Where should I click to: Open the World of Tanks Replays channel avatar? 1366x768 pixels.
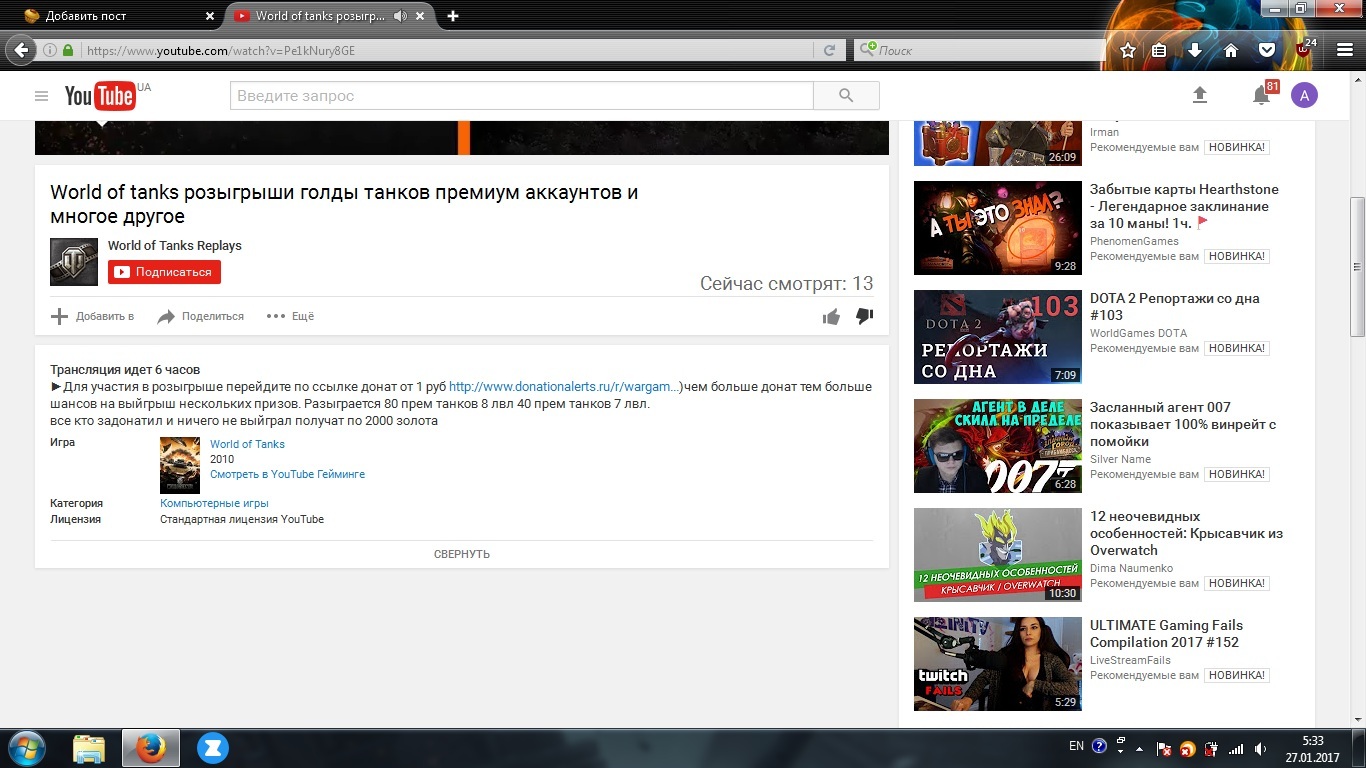tap(74, 262)
